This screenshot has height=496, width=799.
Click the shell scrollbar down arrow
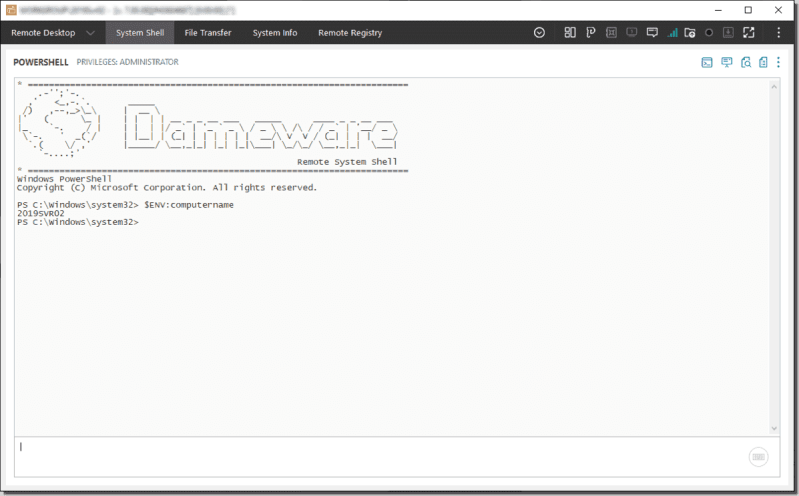click(774, 429)
